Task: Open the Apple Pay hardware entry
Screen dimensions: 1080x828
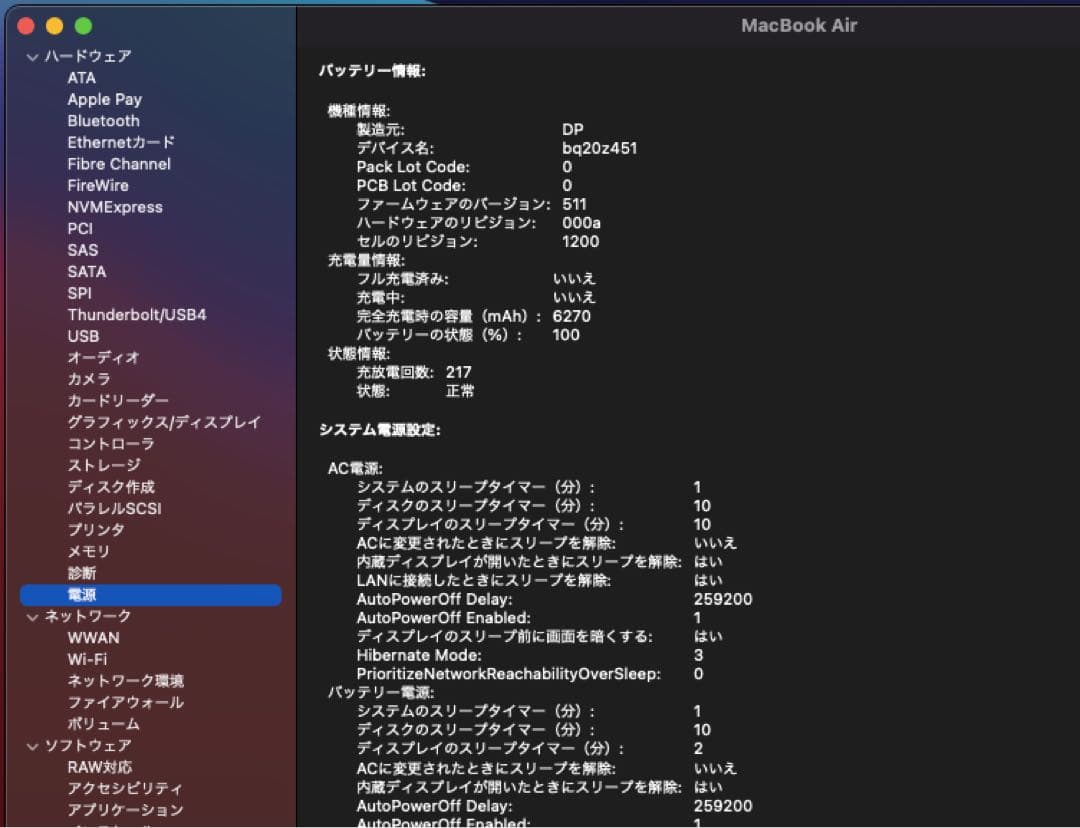Action: pos(104,99)
